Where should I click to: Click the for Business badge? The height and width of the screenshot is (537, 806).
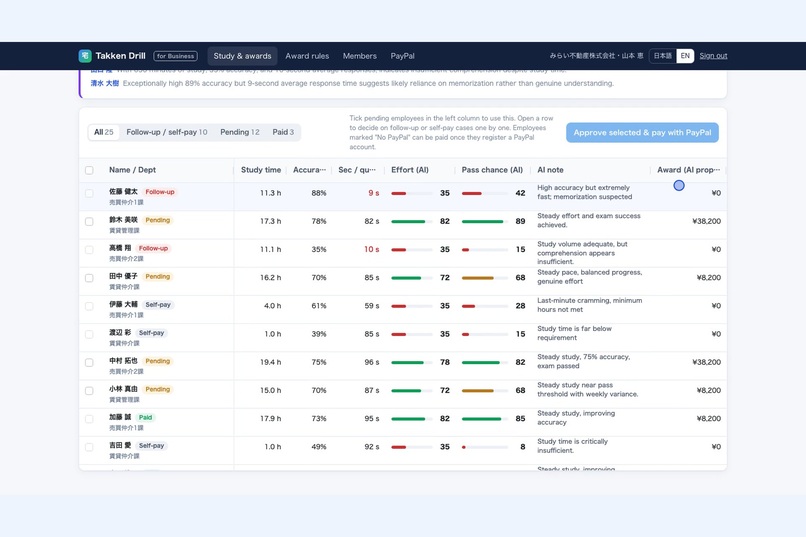click(175, 56)
